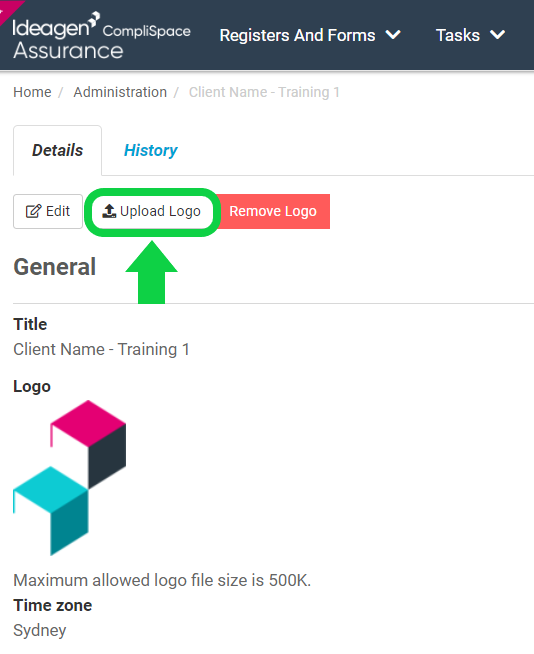
Task: Click the Edit button
Action: pyautogui.click(x=48, y=211)
